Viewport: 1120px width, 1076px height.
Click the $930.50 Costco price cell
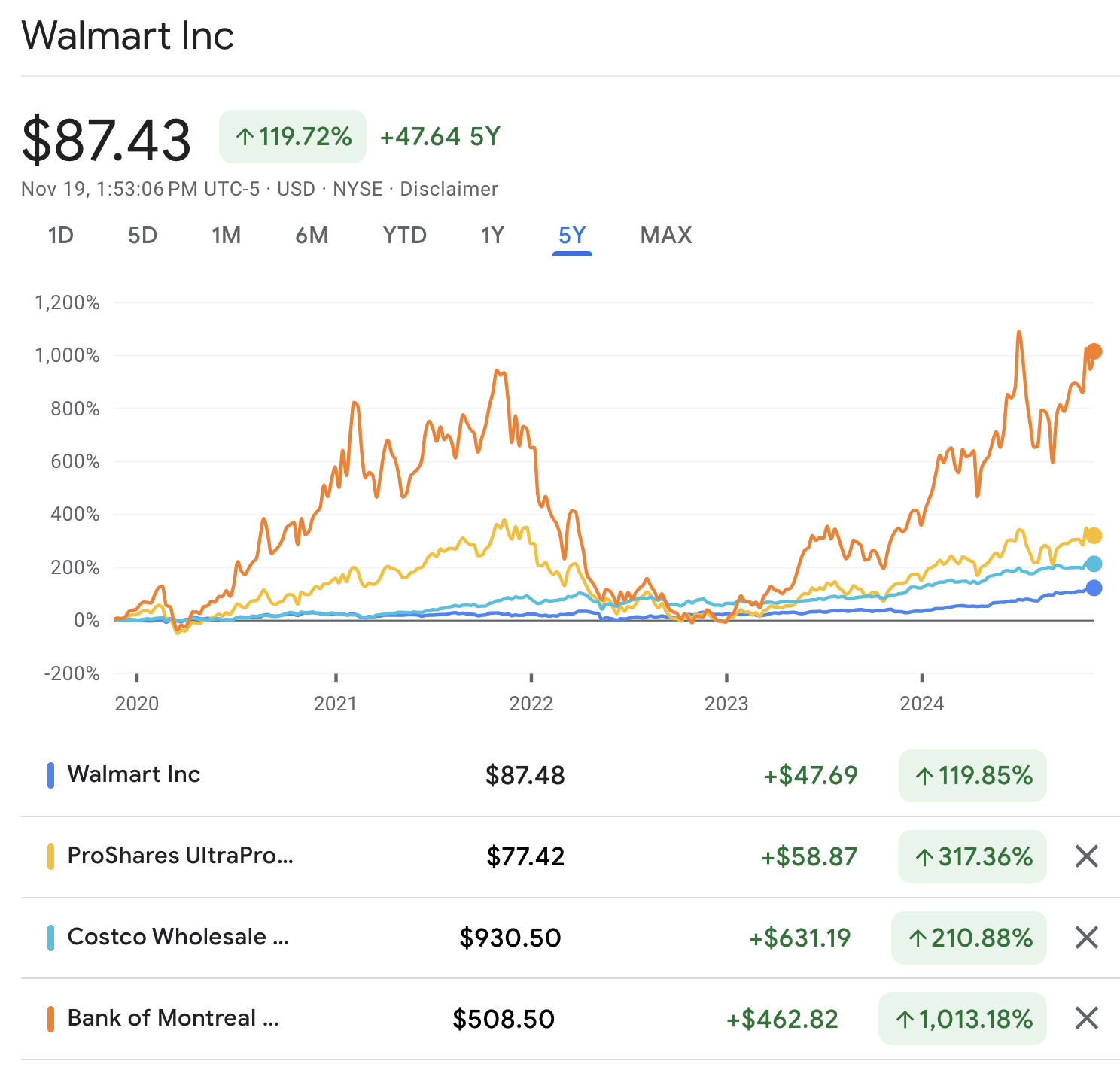[x=510, y=938]
